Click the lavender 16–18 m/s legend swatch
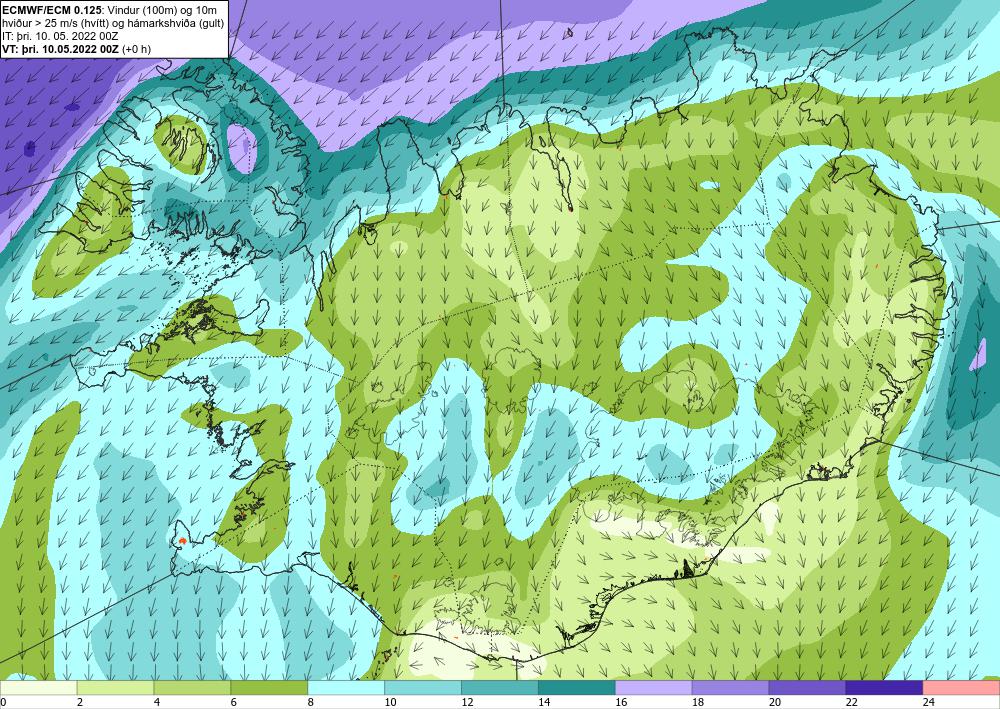Viewport: 1000px width, 709px height. (x=654, y=688)
